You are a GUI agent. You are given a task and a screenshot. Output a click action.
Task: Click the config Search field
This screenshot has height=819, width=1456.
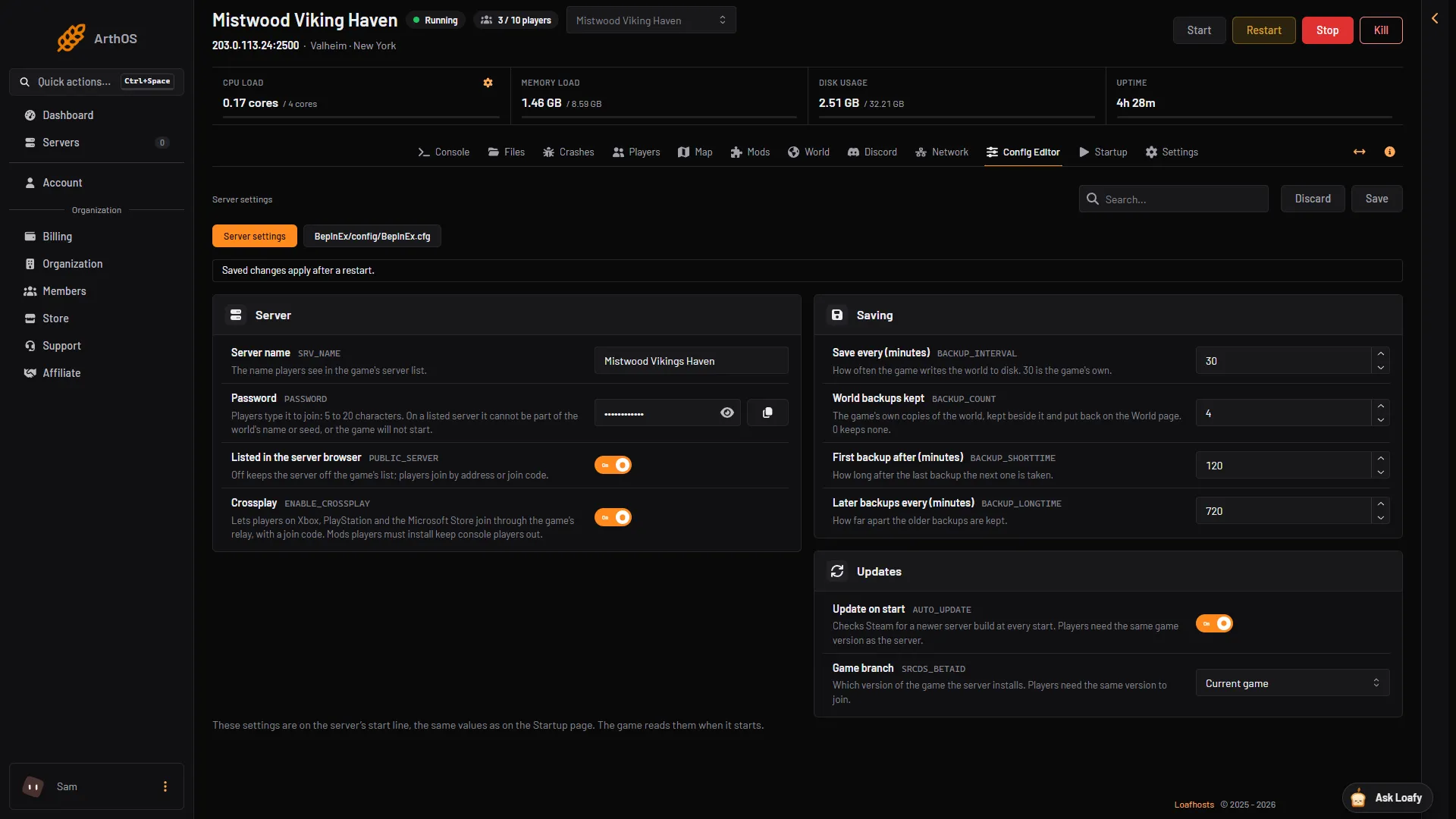click(1174, 199)
